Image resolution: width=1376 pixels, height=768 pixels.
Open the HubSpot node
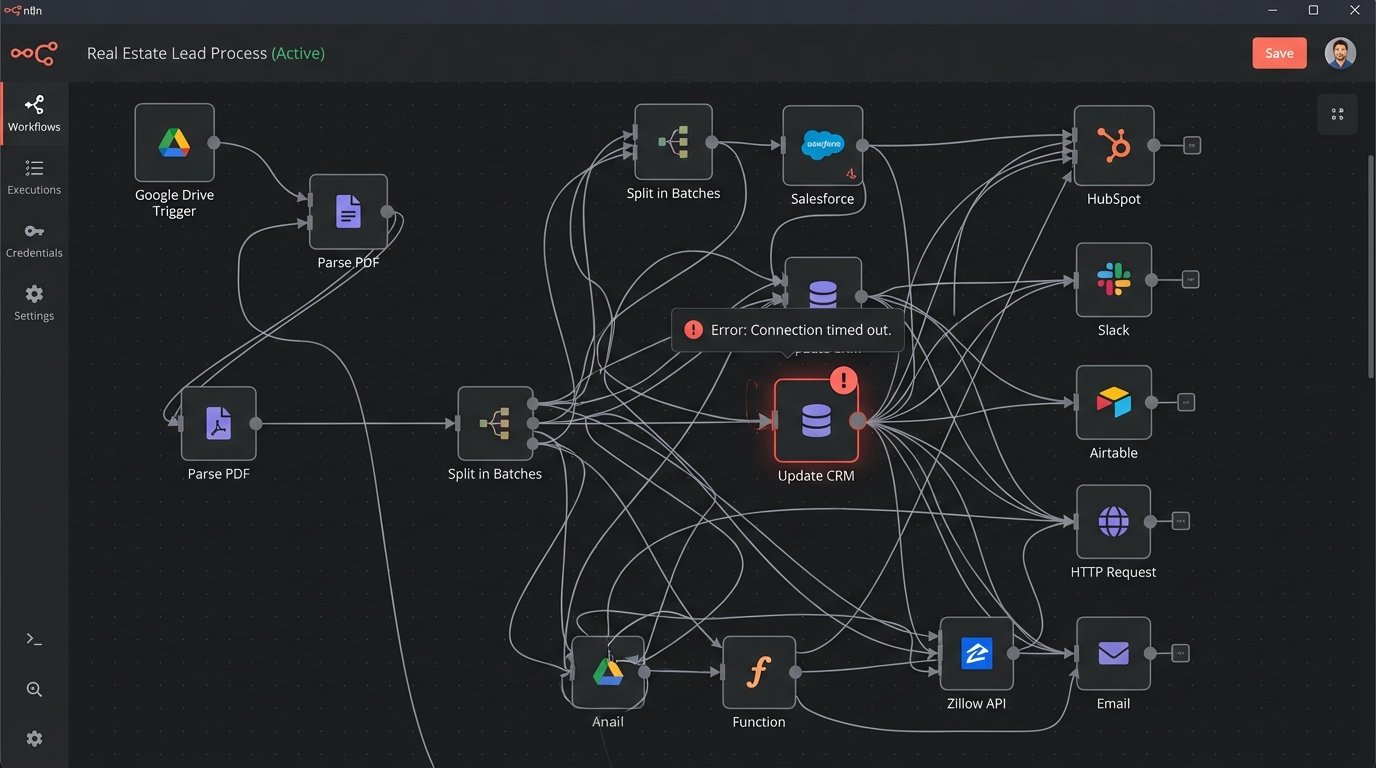pyautogui.click(x=1113, y=146)
